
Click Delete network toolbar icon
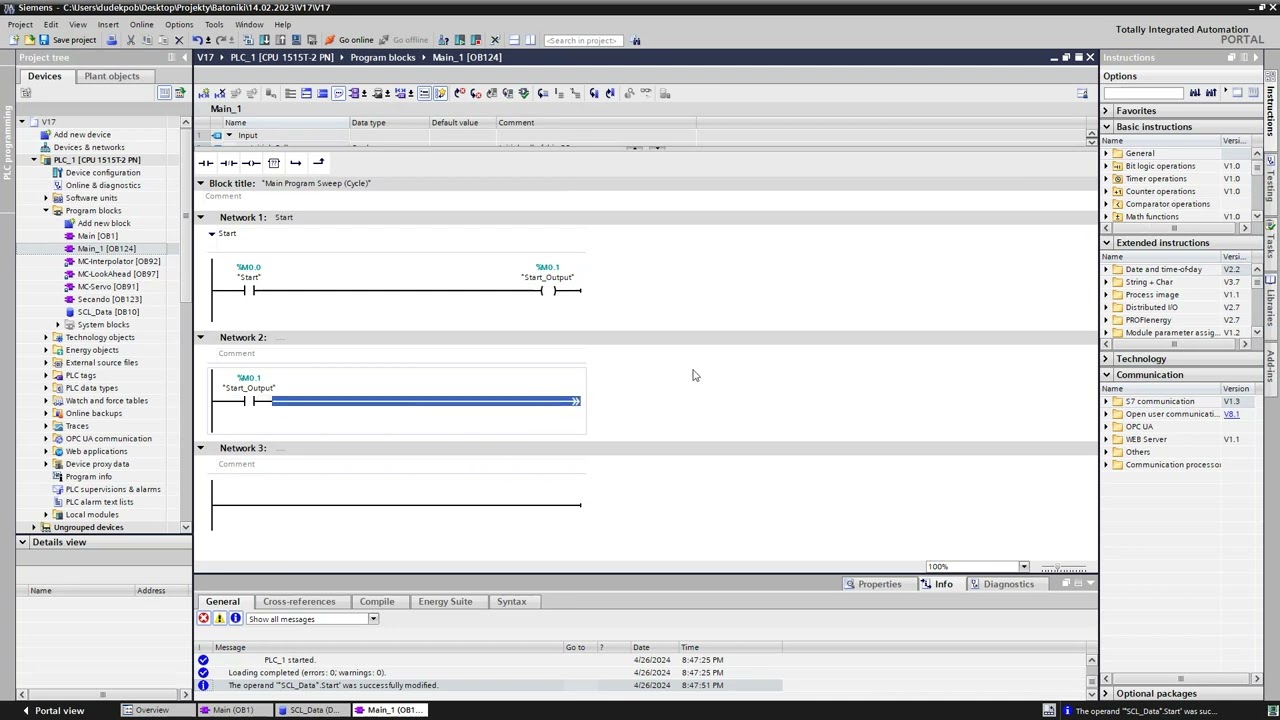tap(220, 94)
